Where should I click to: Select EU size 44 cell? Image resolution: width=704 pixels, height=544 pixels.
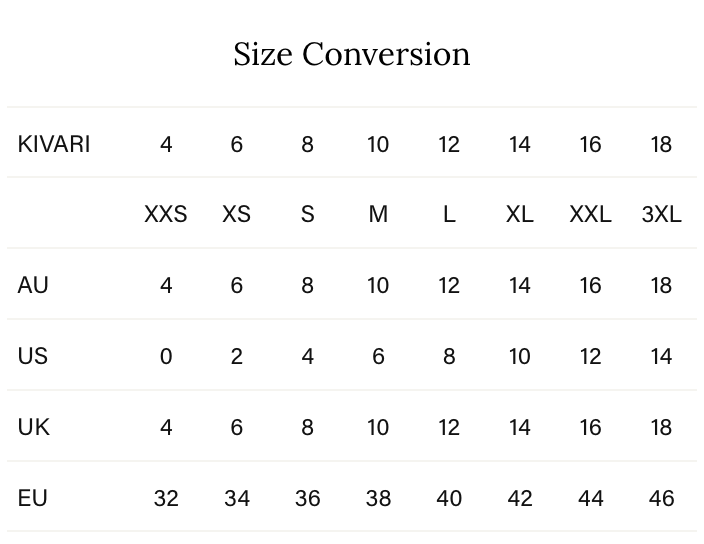pos(590,498)
